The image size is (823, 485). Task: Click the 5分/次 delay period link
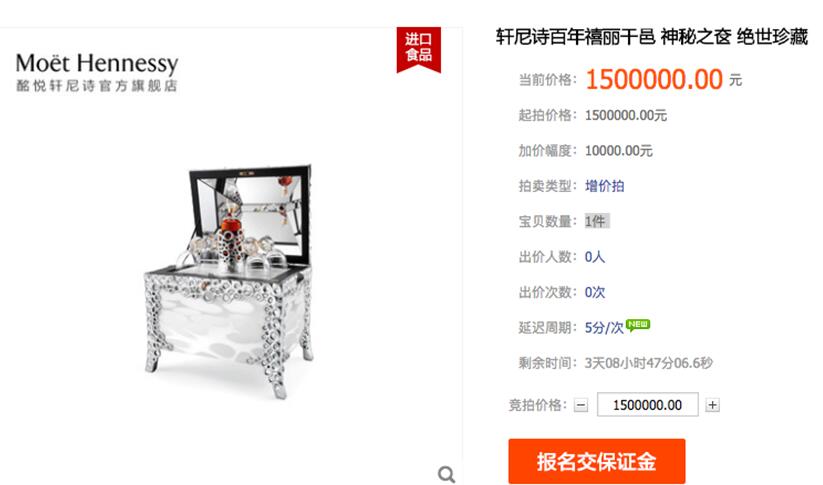(604, 328)
